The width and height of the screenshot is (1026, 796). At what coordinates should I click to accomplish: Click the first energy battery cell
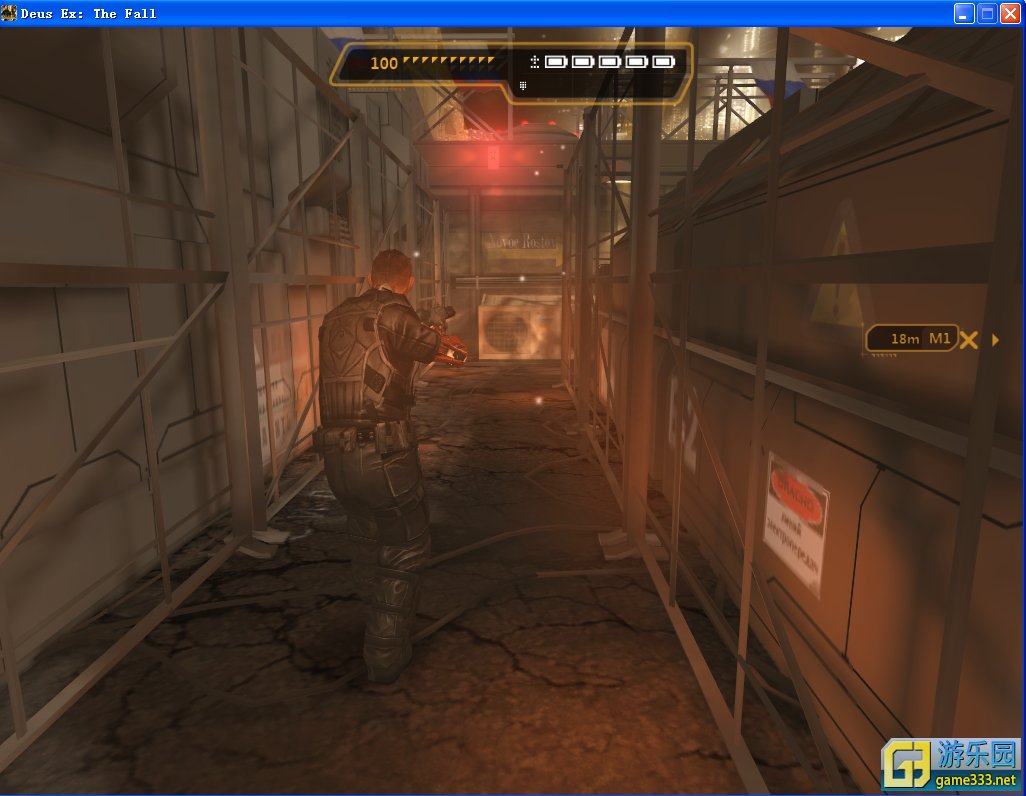click(x=556, y=62)
